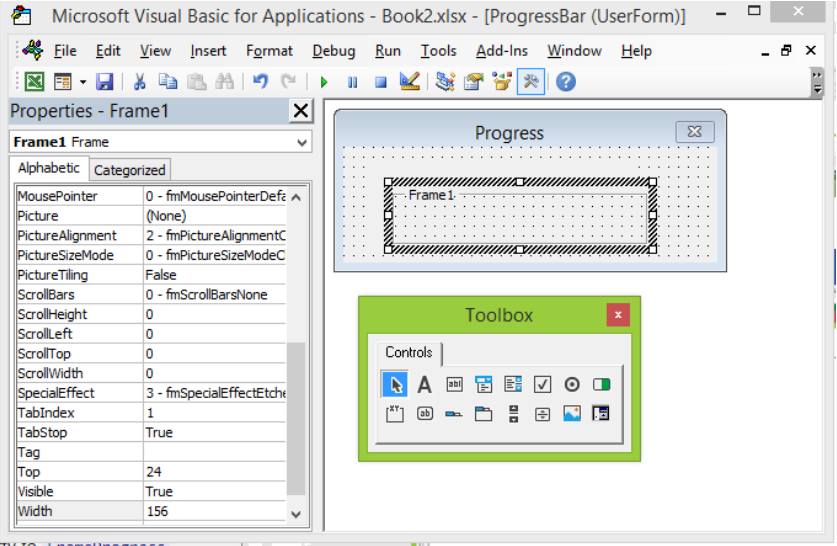Click the Properties list scrollbar thumb
Image resolution: width=837 pixels, height=546 pixels.
(296, 418)
